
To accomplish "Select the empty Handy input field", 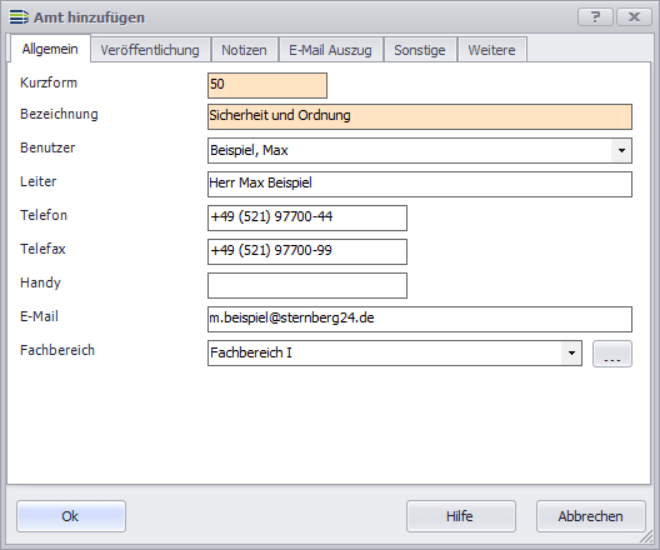I will point(307,286).
